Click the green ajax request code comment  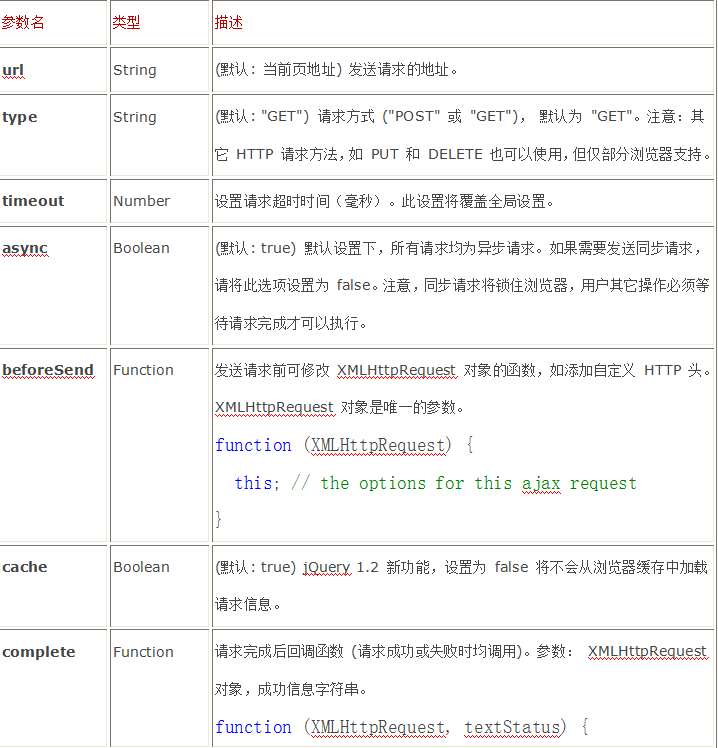(x=464, y=483)
